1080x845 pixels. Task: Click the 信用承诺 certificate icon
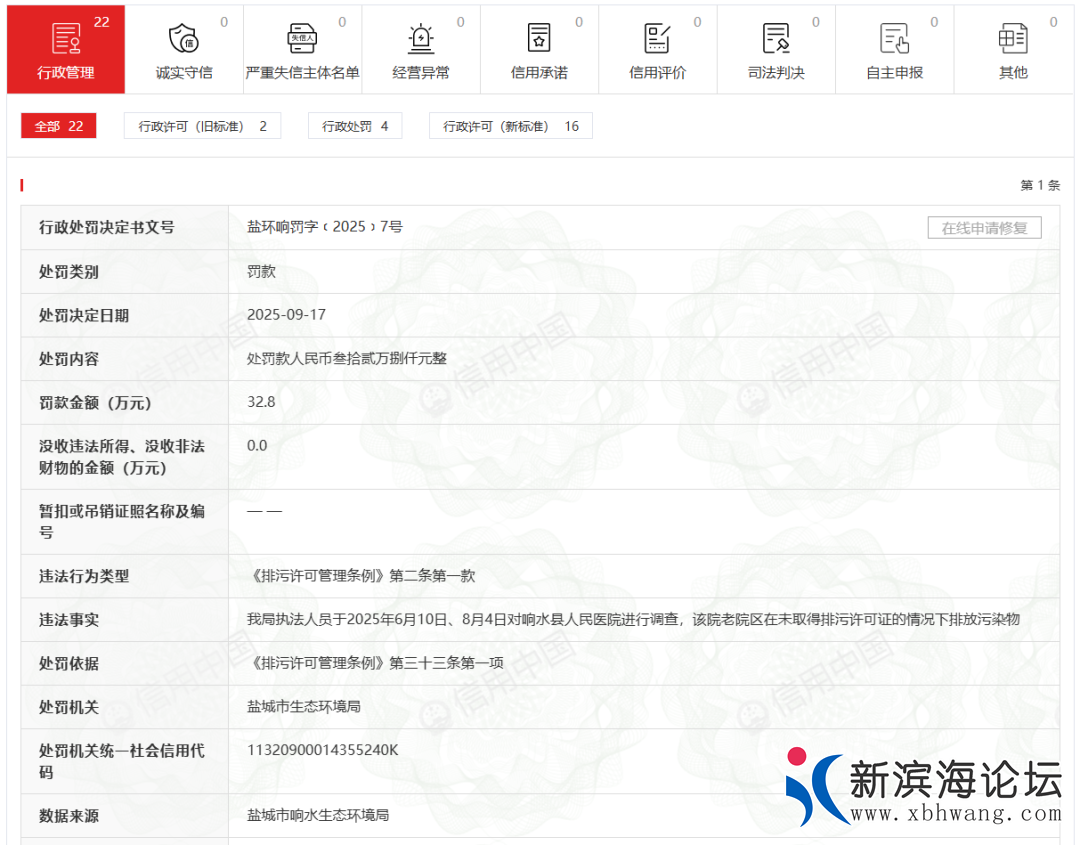pos(539,38)
